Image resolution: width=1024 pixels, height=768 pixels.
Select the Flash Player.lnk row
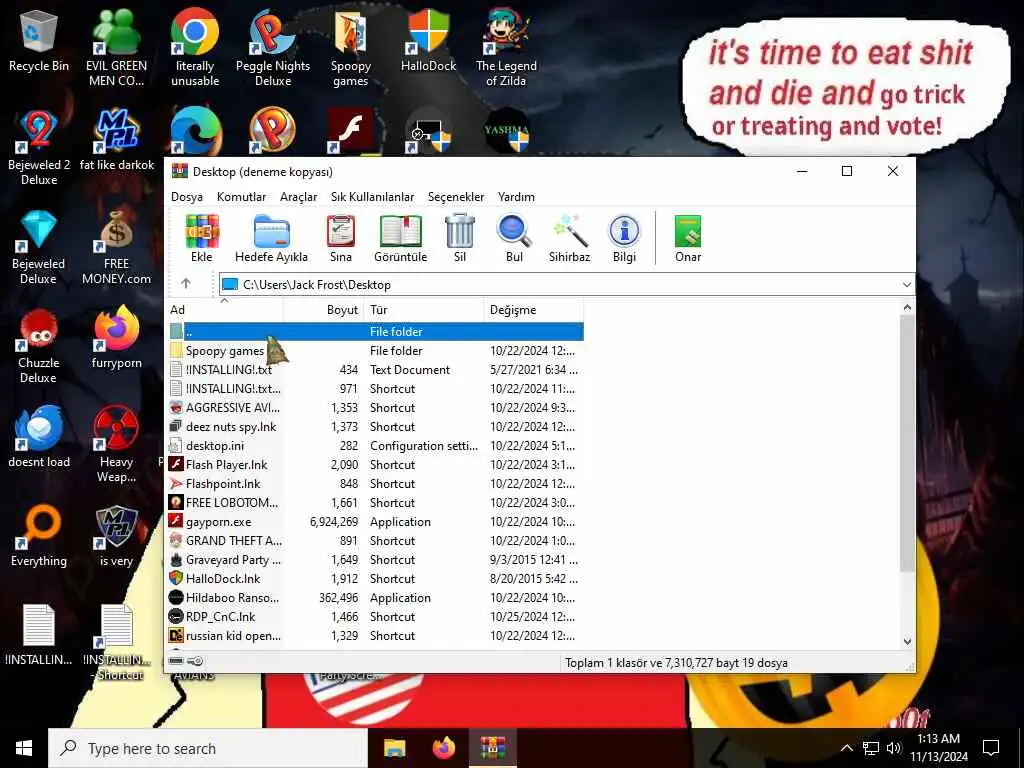(375, 464)
